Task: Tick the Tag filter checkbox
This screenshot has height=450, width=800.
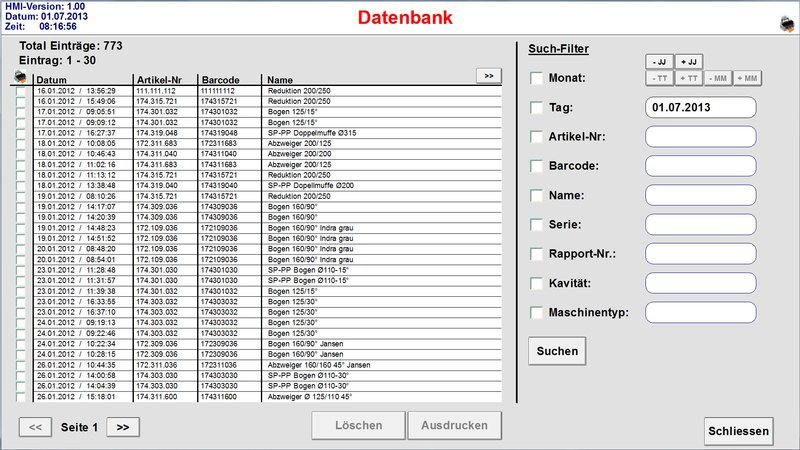Action: click(x=537, y=107)
